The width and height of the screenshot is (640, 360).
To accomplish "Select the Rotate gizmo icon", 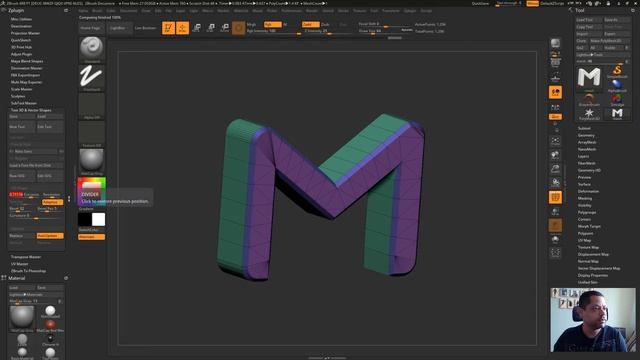I will tap(224, 28).
